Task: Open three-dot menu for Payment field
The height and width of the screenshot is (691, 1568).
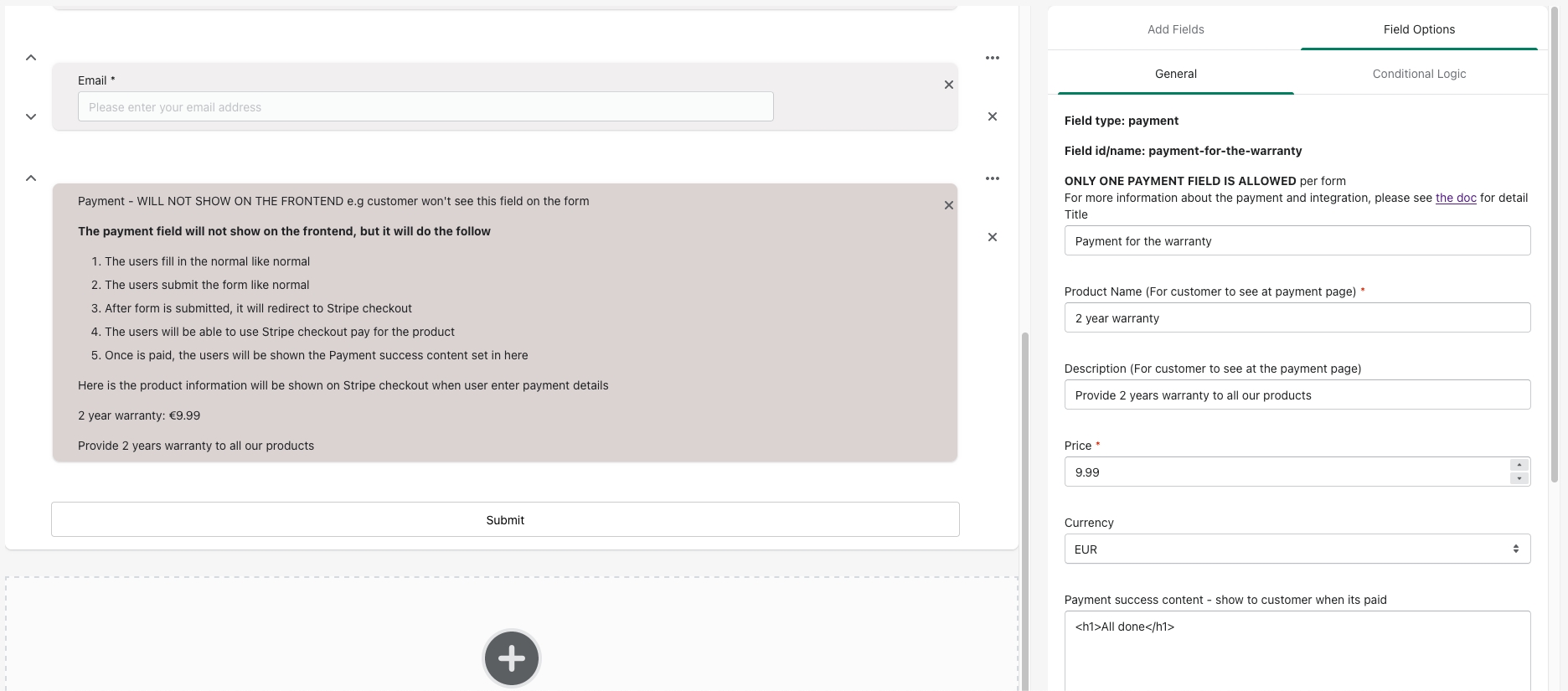Action: (993, 178)
